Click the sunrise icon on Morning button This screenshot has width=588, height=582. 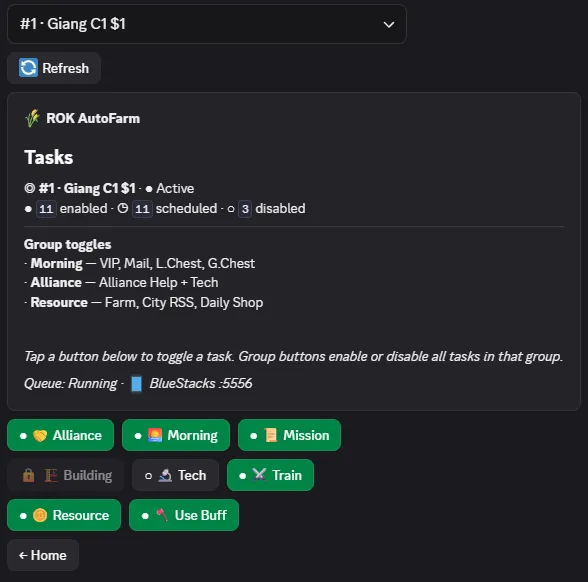tap(155, 435)
